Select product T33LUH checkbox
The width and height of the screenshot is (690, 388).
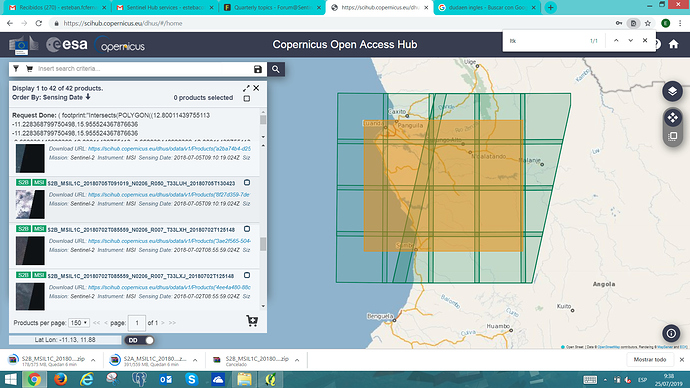(x=247, y=183)
